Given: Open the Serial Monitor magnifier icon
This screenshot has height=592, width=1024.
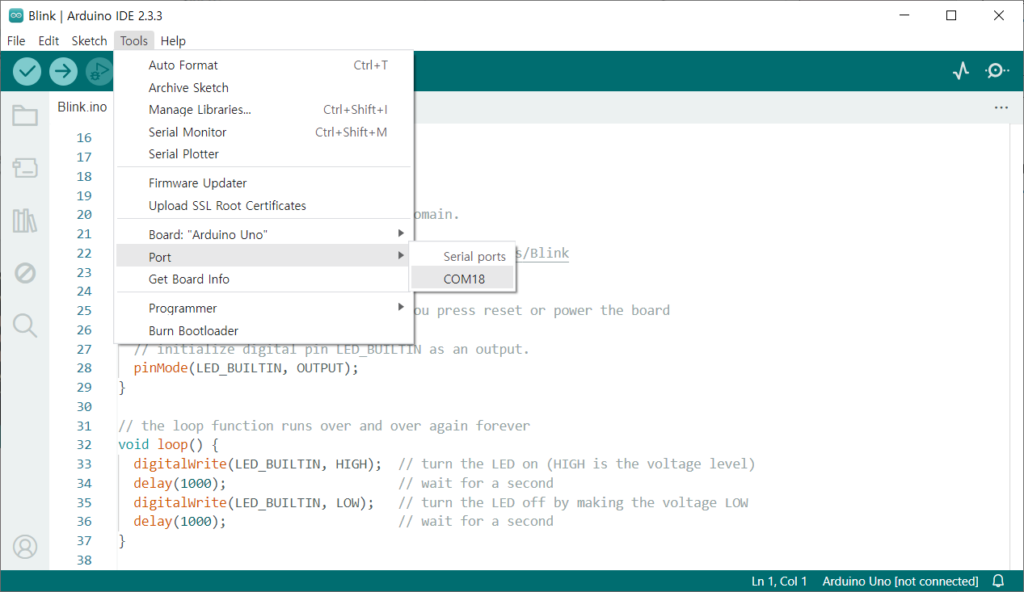Looking at the screenshot, I should coord(997,71).
